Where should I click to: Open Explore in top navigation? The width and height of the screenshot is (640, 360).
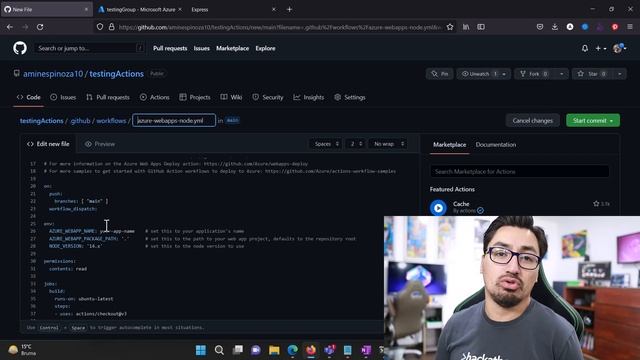(265, 48)
